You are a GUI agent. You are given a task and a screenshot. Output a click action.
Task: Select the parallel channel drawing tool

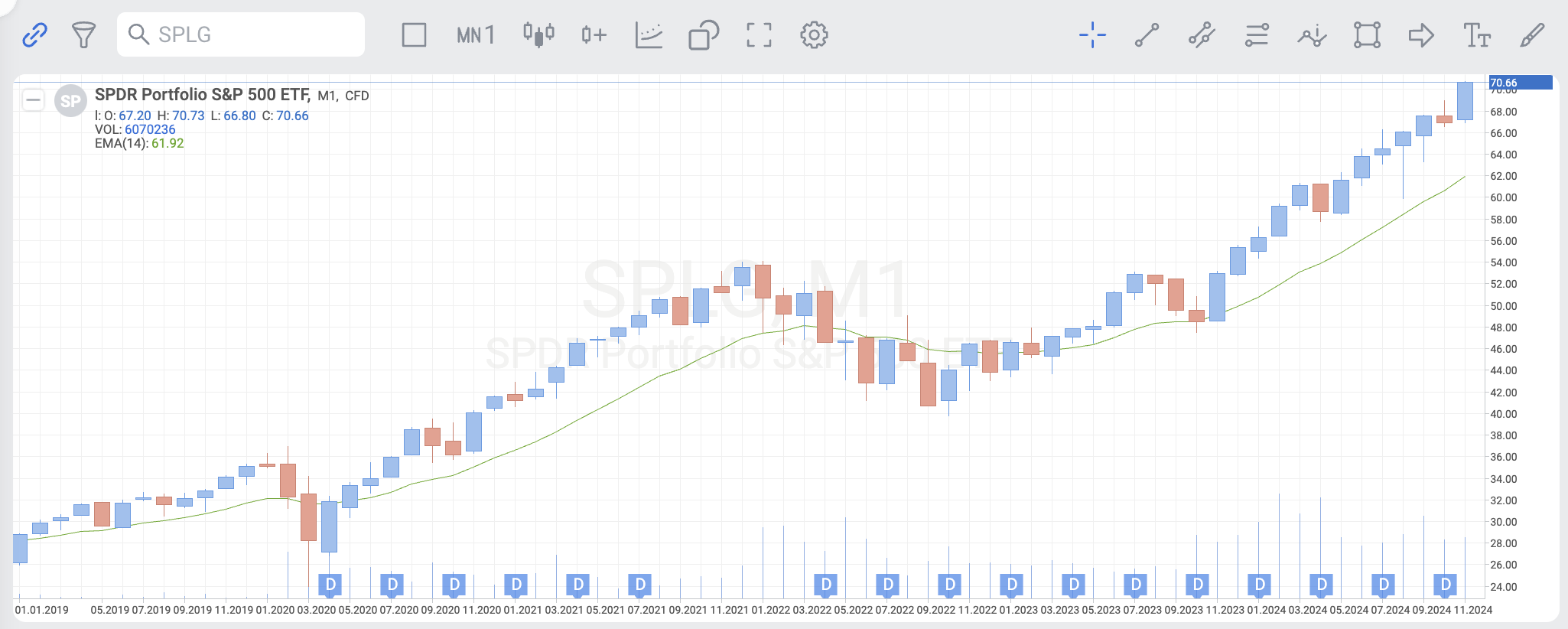click(x=1202, y=35)
